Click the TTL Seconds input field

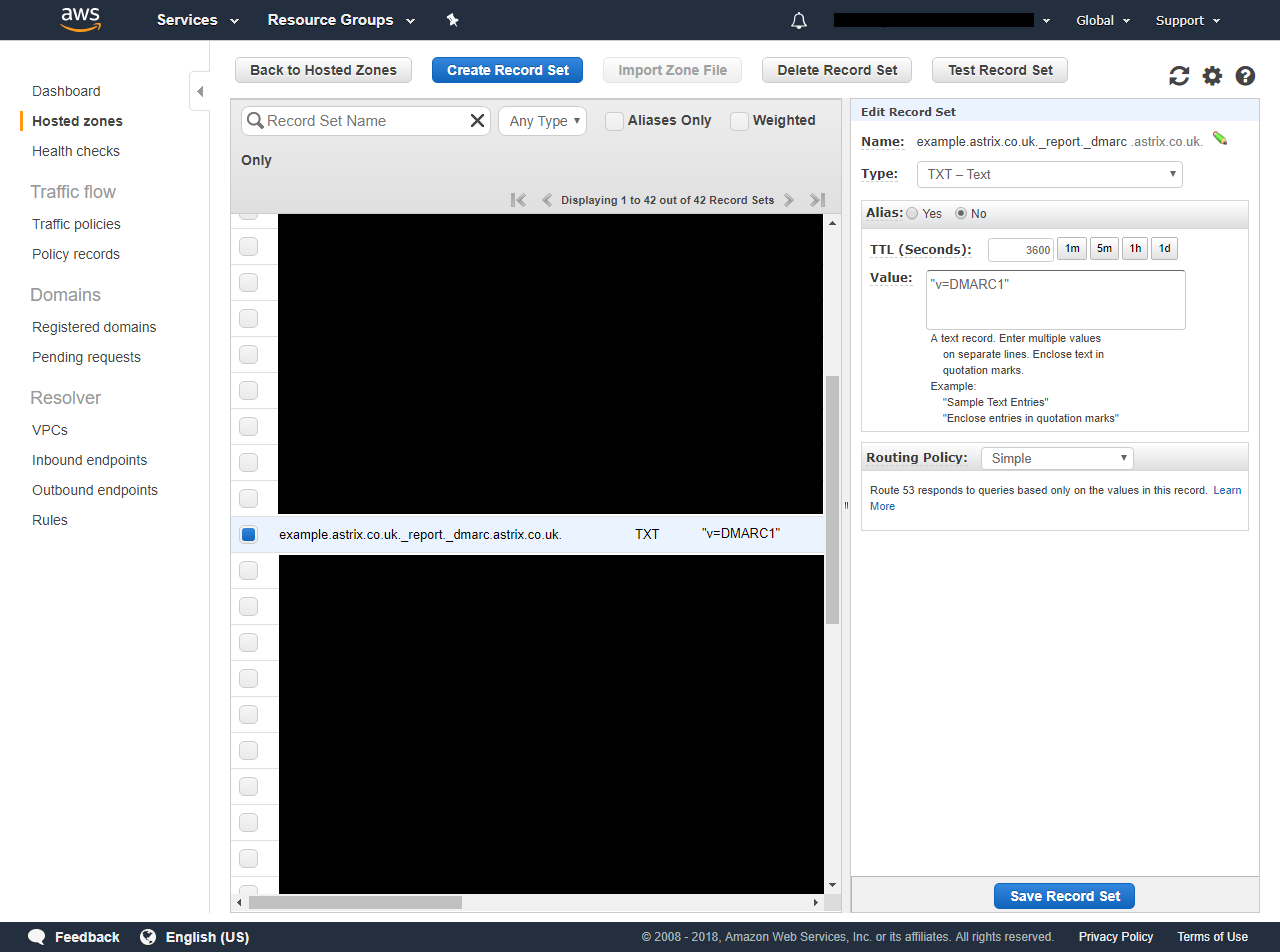point(1021,250)
